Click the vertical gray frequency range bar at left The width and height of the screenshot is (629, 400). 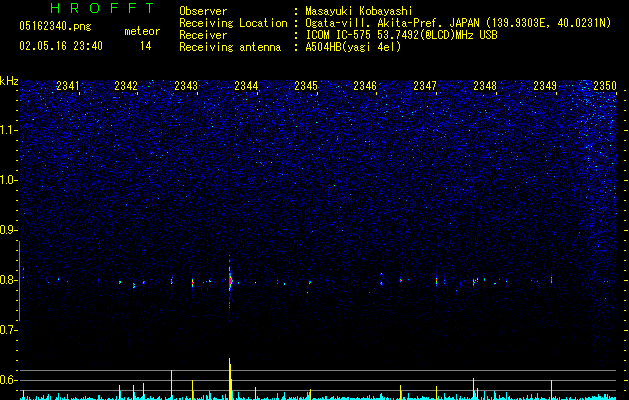(19, 280)
